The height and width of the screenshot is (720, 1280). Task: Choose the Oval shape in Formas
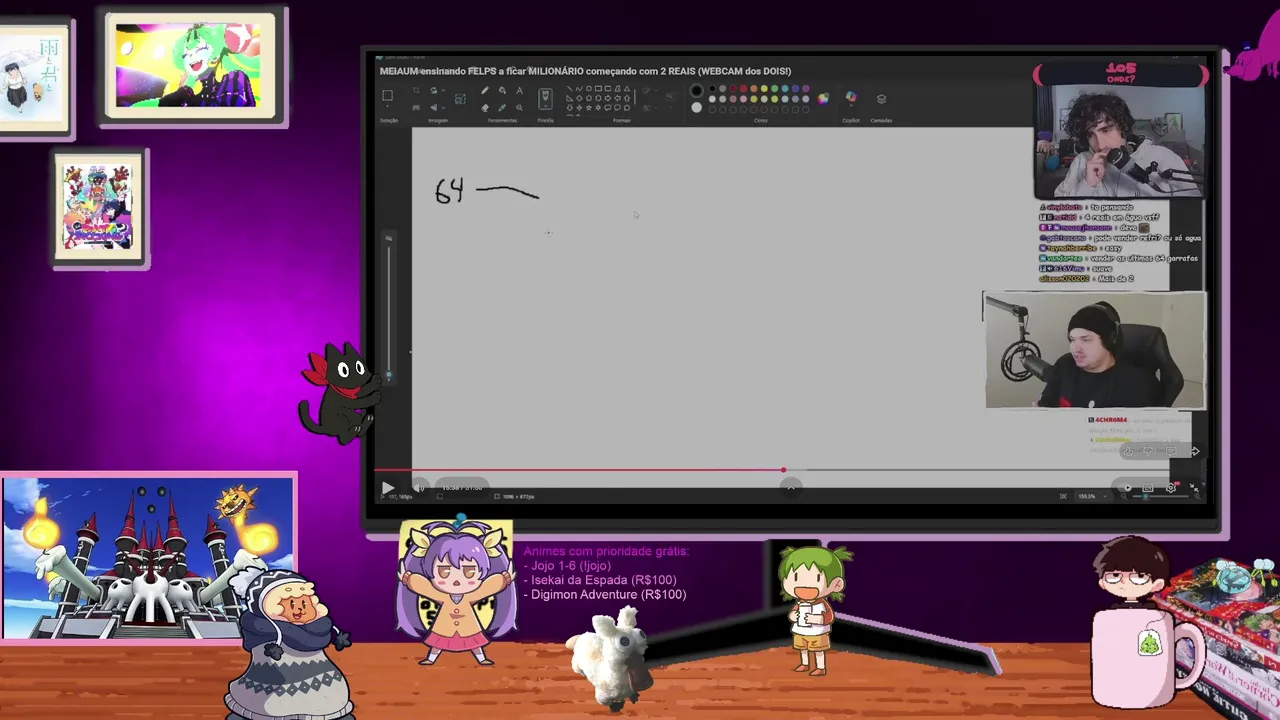click(589, 88)
